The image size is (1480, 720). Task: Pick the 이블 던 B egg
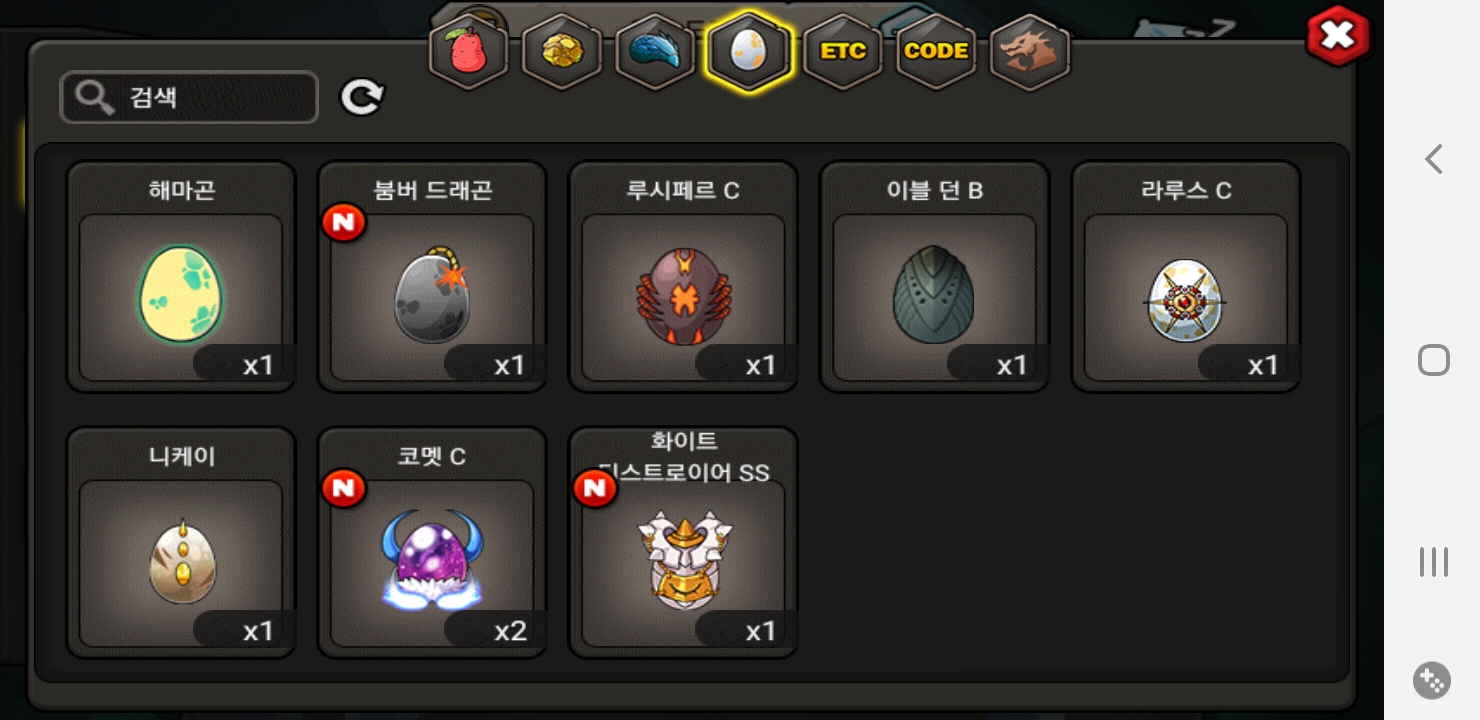(x=935, y=276)
